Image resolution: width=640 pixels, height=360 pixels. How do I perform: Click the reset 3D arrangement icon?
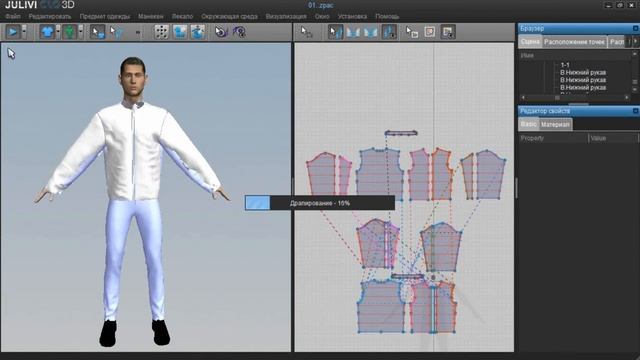point(198,32)
